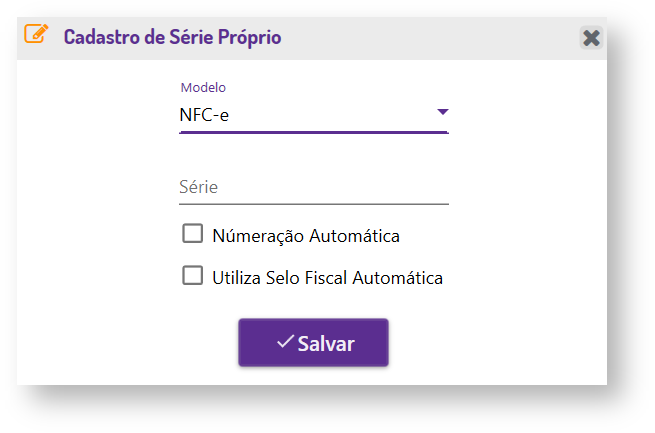Click the gray dialog header bar

point(430,38)
